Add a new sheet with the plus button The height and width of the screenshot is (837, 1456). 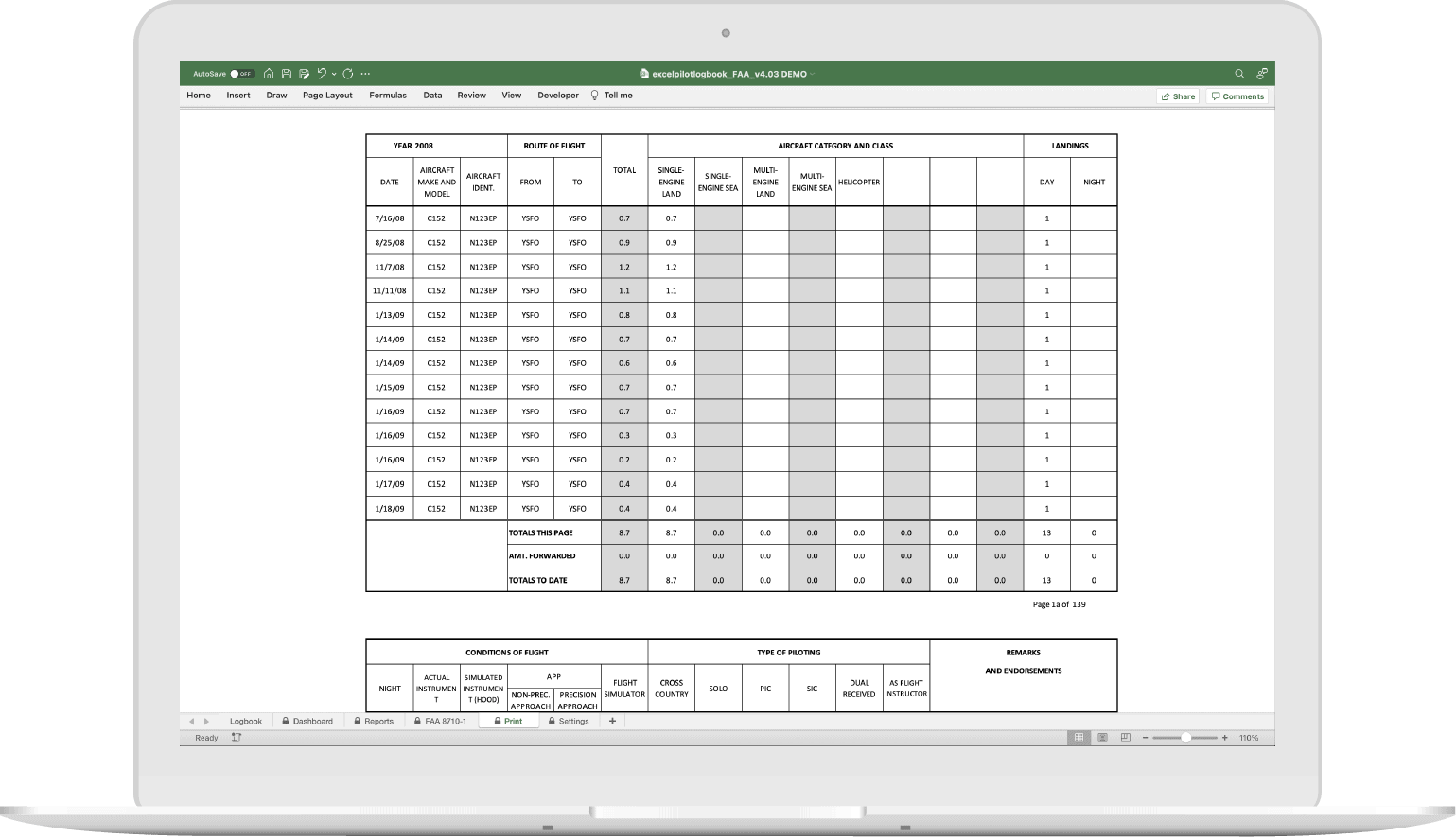pyautogui.click(x=612, y=721)
